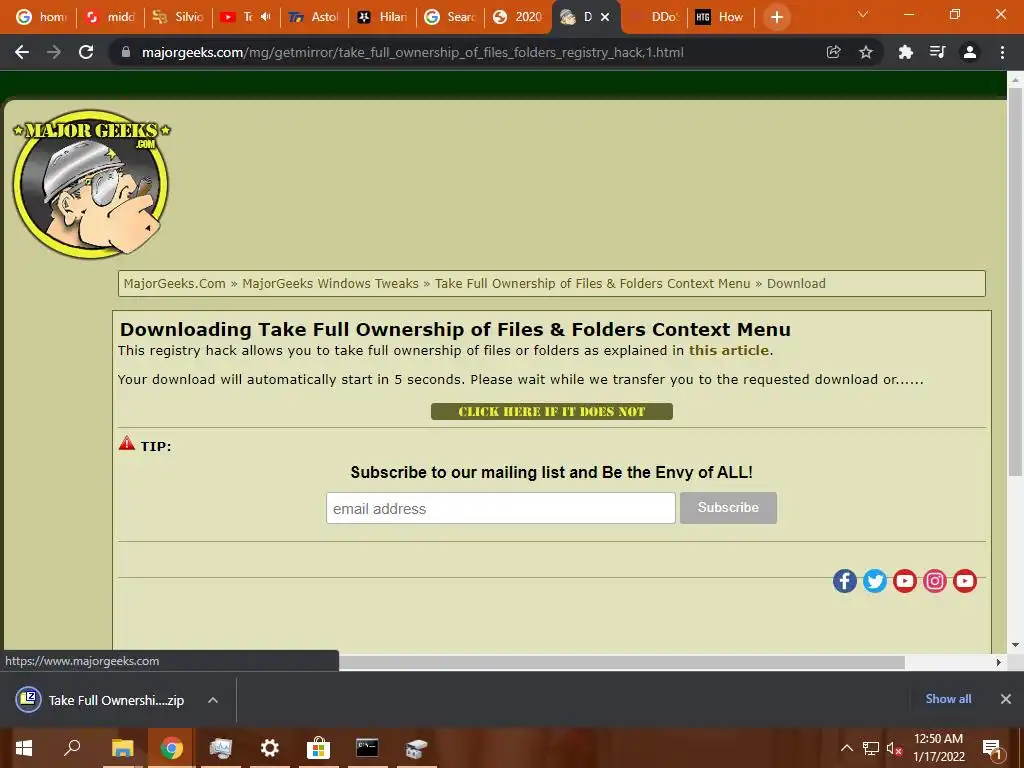Open the Windows Start menu
The height and width of the screenshot is (768, 1024).
24,748
